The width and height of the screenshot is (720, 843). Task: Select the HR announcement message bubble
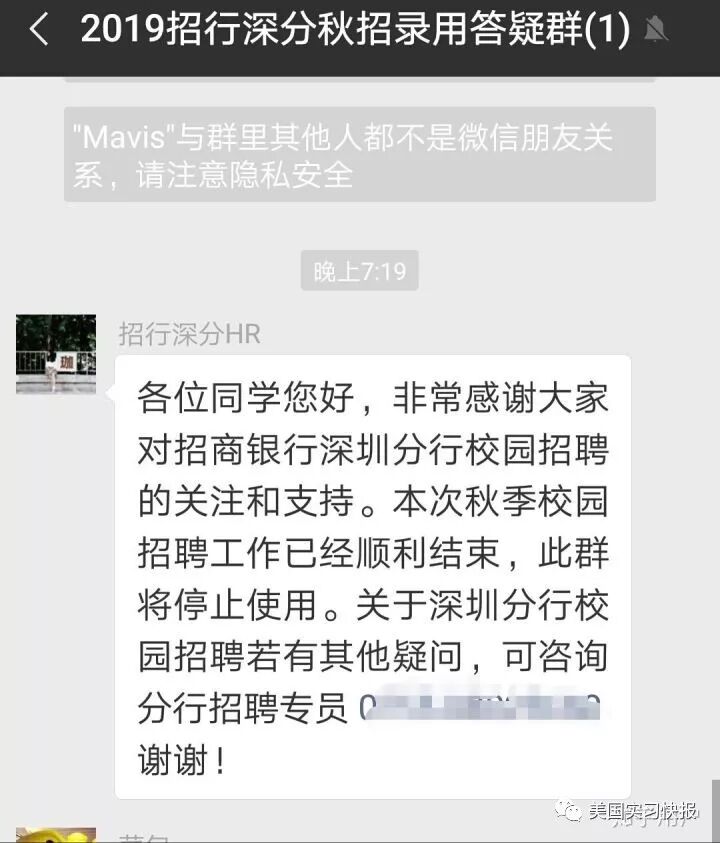coord(373,577)
